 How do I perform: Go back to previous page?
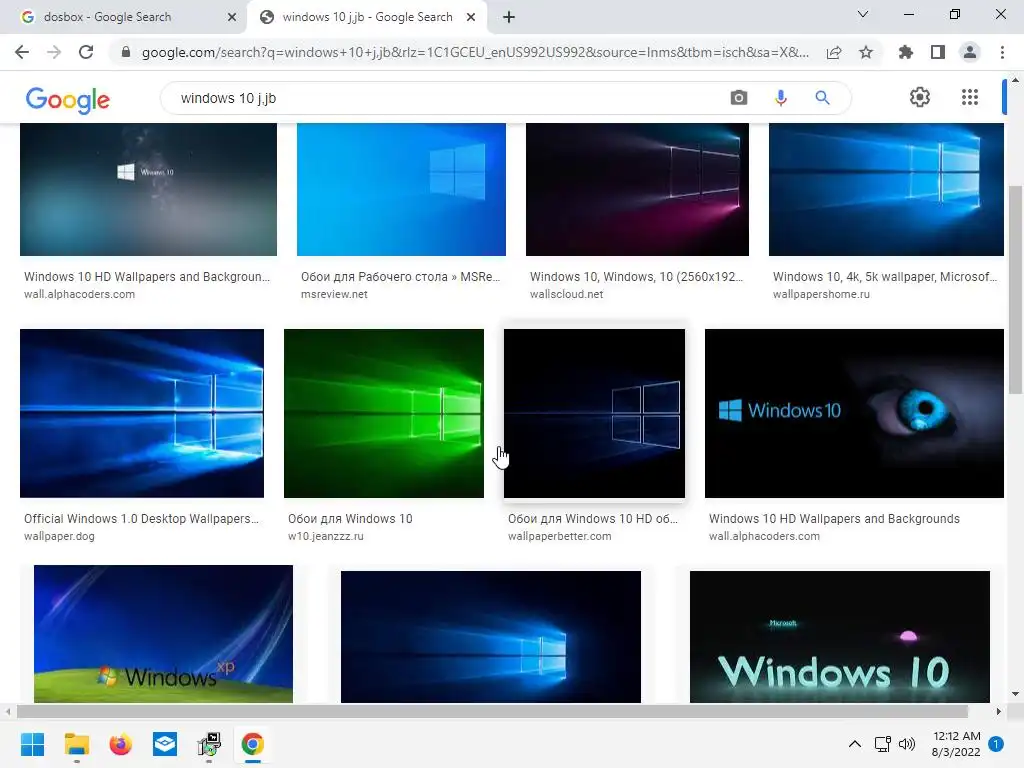click(x=22, y=52)
